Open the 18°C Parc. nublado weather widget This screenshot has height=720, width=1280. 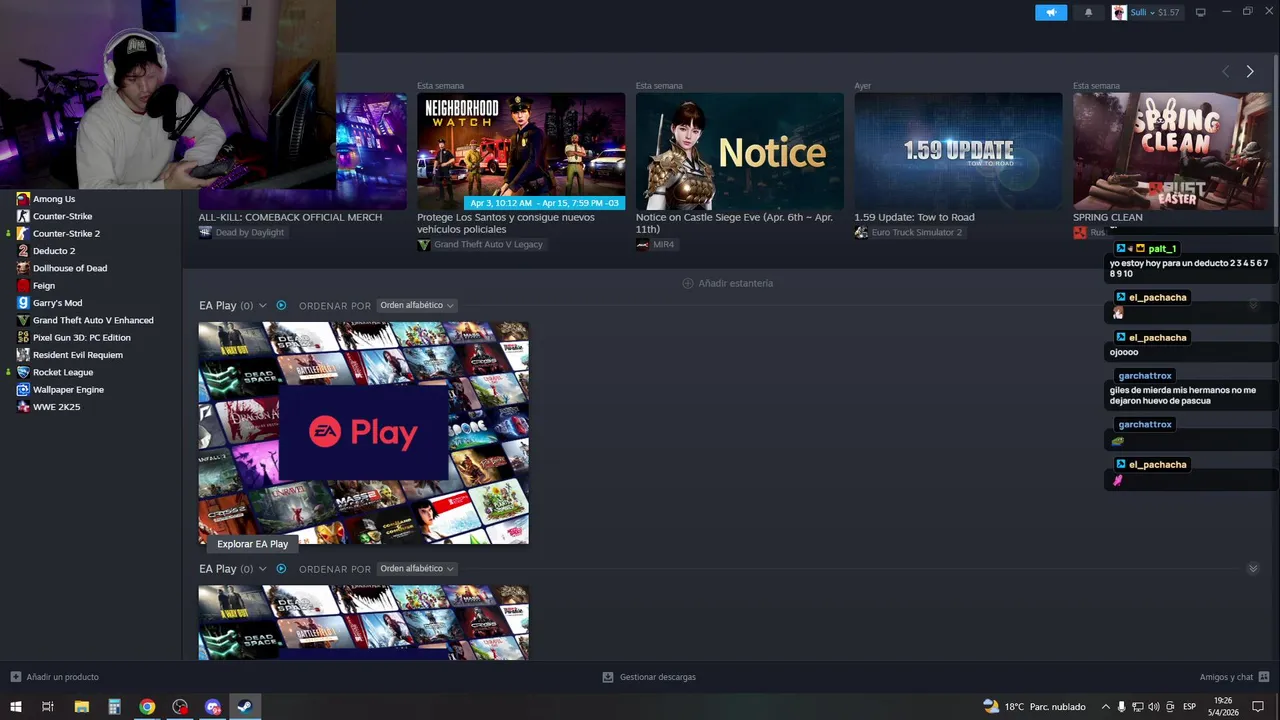pyautogui.click(x=1034, y=706)
